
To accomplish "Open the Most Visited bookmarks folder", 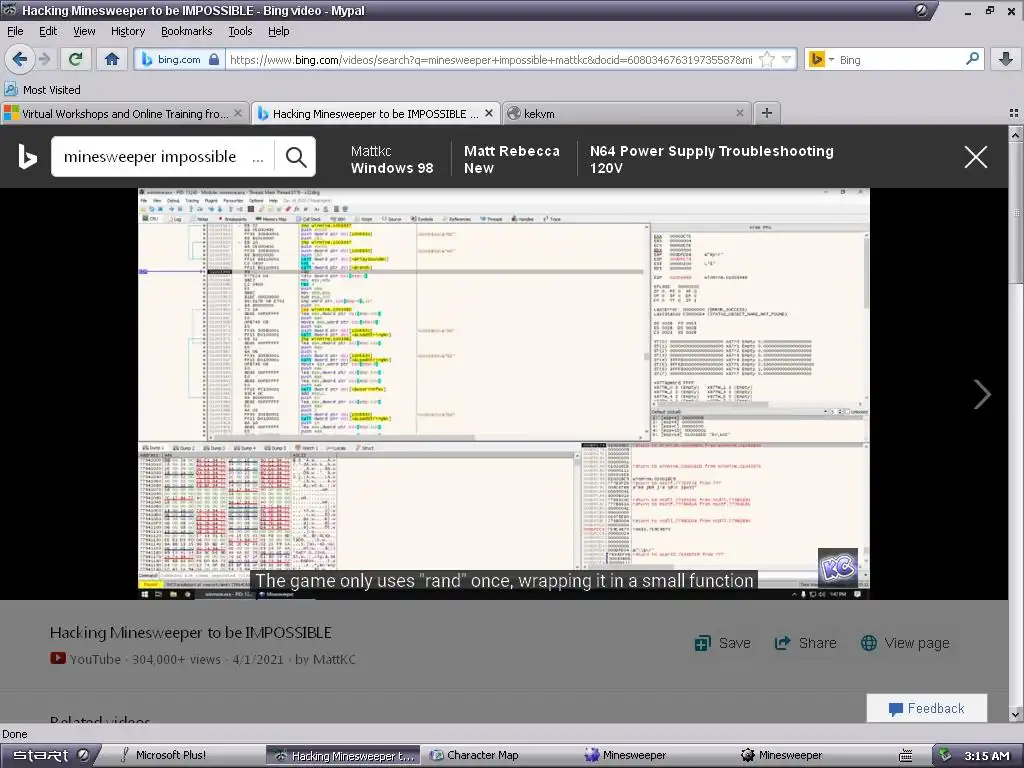I will pos(42,89).
